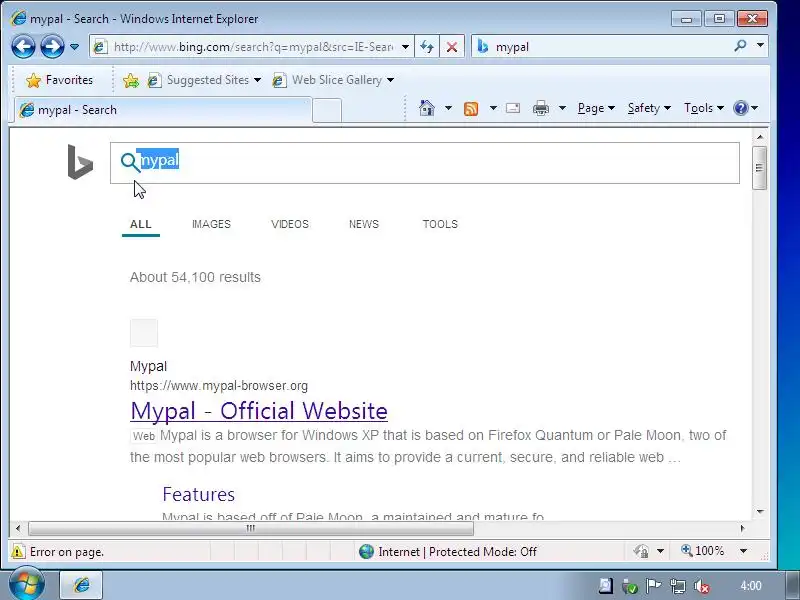Viewport: 800px width, 600px height.
Task: Click the Bing page search input
Action: tap(424, 163)
